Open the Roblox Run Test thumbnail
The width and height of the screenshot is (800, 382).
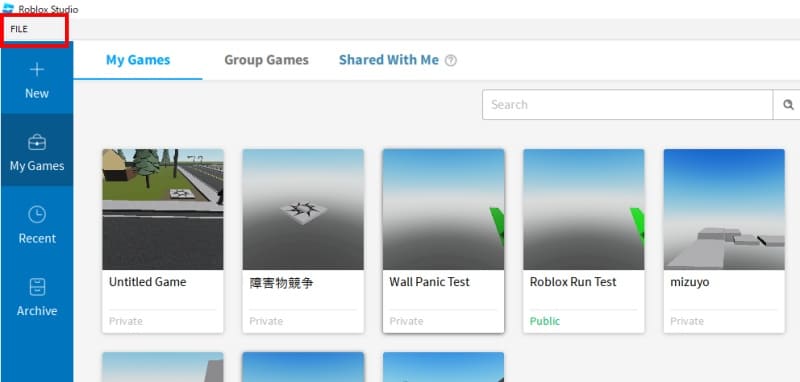tap(584, 209)
